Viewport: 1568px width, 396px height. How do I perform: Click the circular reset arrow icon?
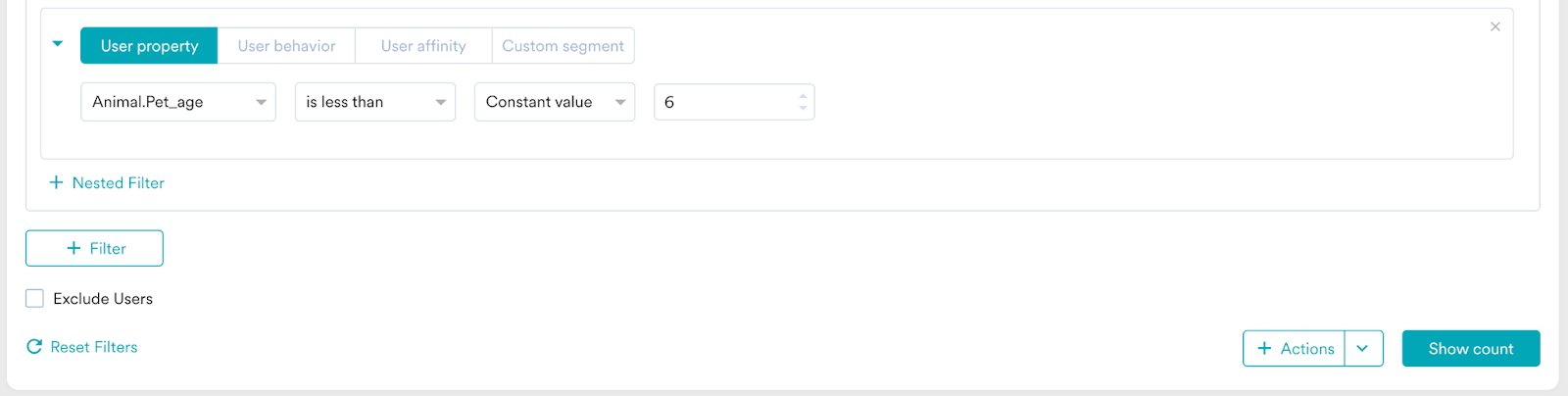(34, 347)
